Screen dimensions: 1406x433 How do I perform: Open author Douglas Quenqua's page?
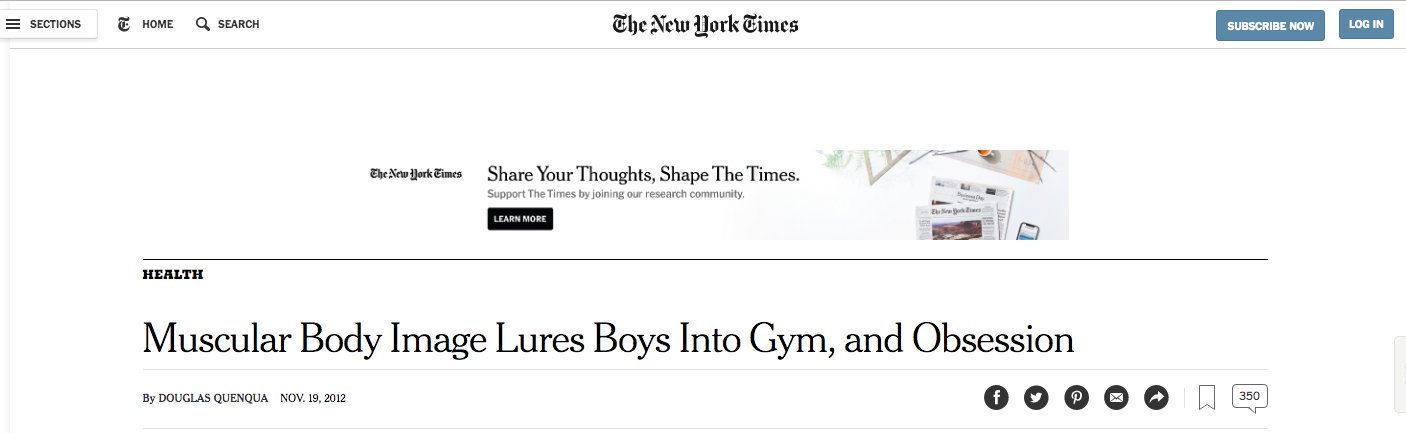[213, 398]
